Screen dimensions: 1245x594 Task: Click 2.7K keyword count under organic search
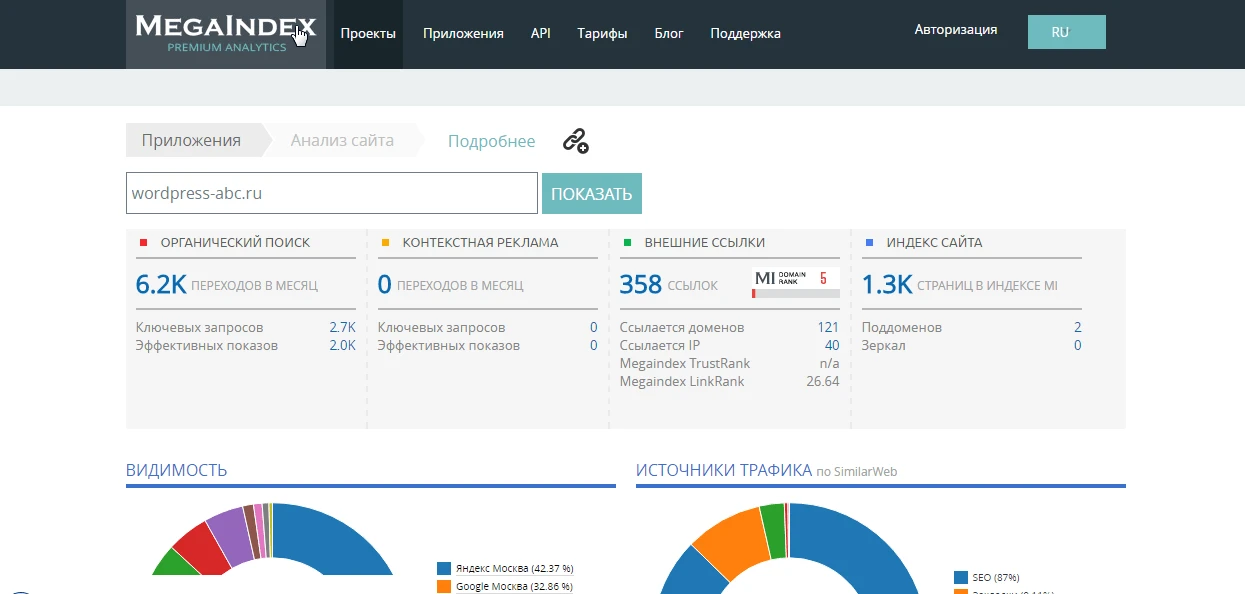coord(342,327)
